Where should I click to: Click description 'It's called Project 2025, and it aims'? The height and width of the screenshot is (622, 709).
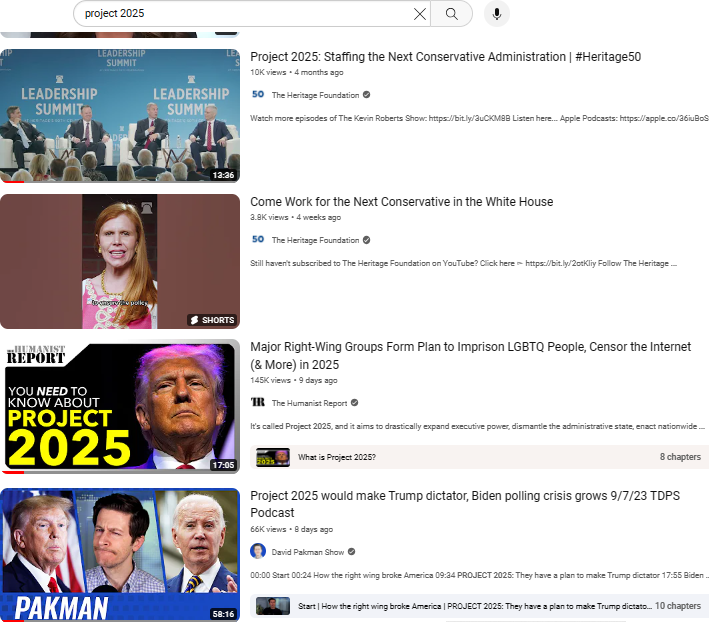click(477, 426)
